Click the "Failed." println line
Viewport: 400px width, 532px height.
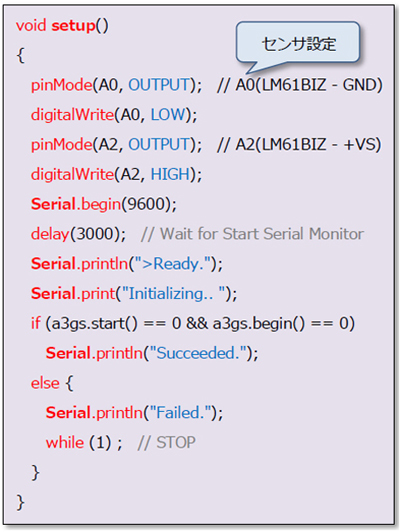[134, 413]
